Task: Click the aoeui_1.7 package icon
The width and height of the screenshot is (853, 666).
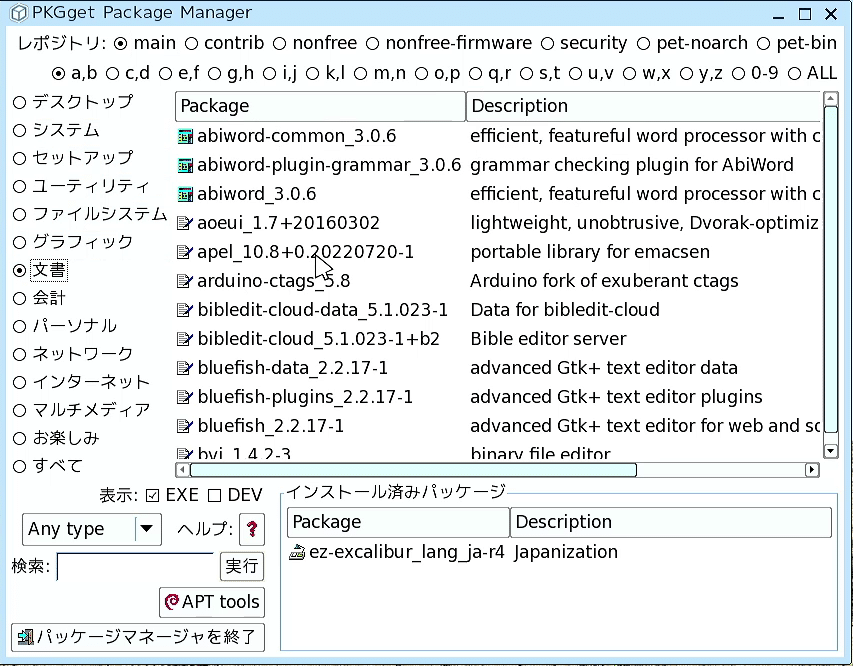Action: tap(183, 222)
